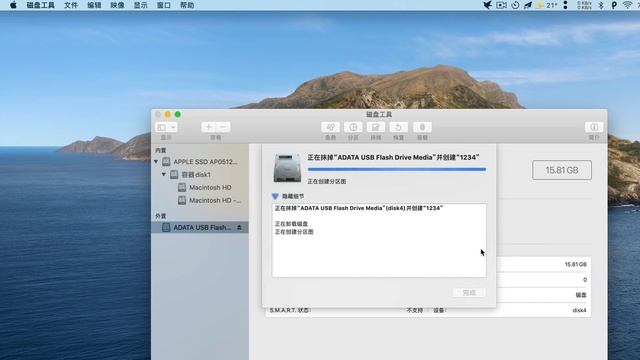The height and width of the screenshot is (360, 640).
Task: Open the 编辑 menu
Action: pos(94,5)
